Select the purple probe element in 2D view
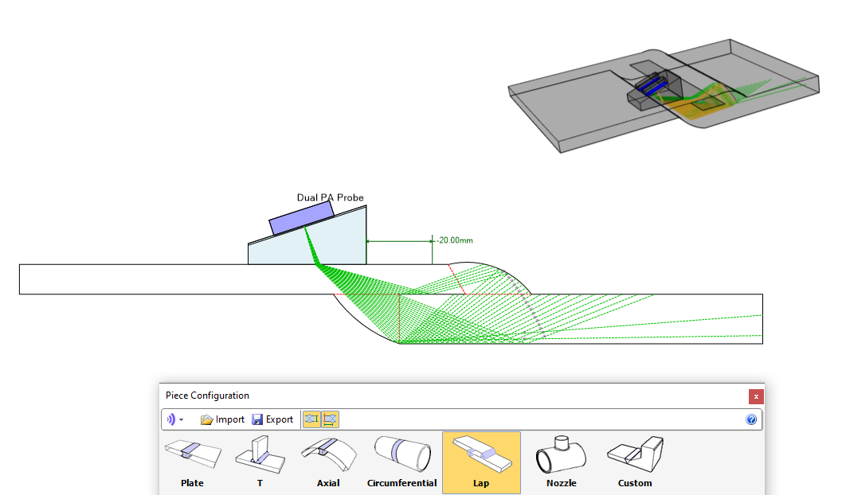The image size is (842, 495). [301, 219]
